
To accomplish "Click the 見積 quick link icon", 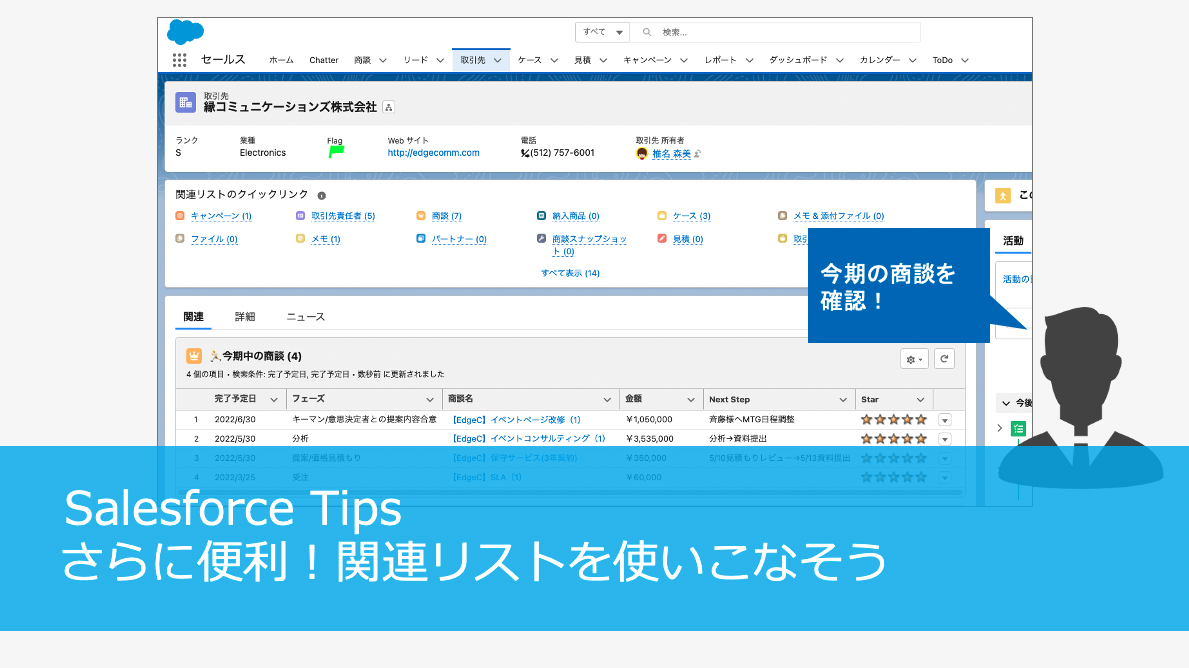I will coord(662,238).
